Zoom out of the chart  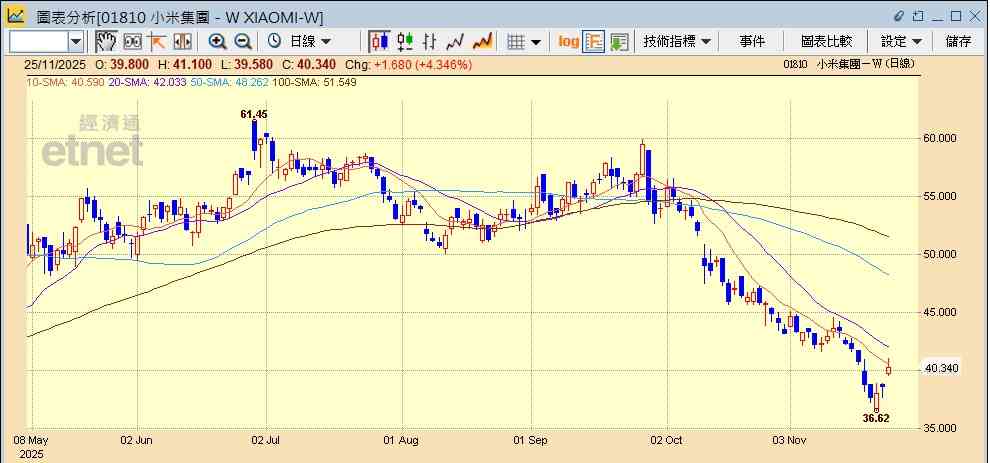(x=242, y=41)
